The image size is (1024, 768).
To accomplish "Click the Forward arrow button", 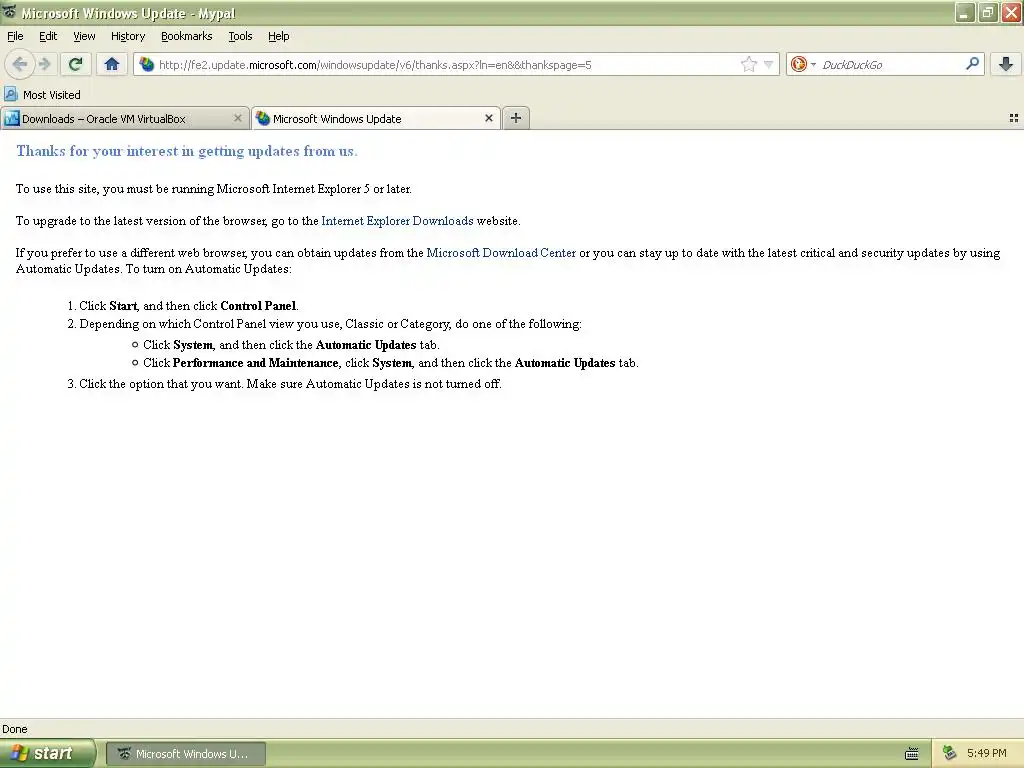I will pyautogui.click(x=44, y=64).
